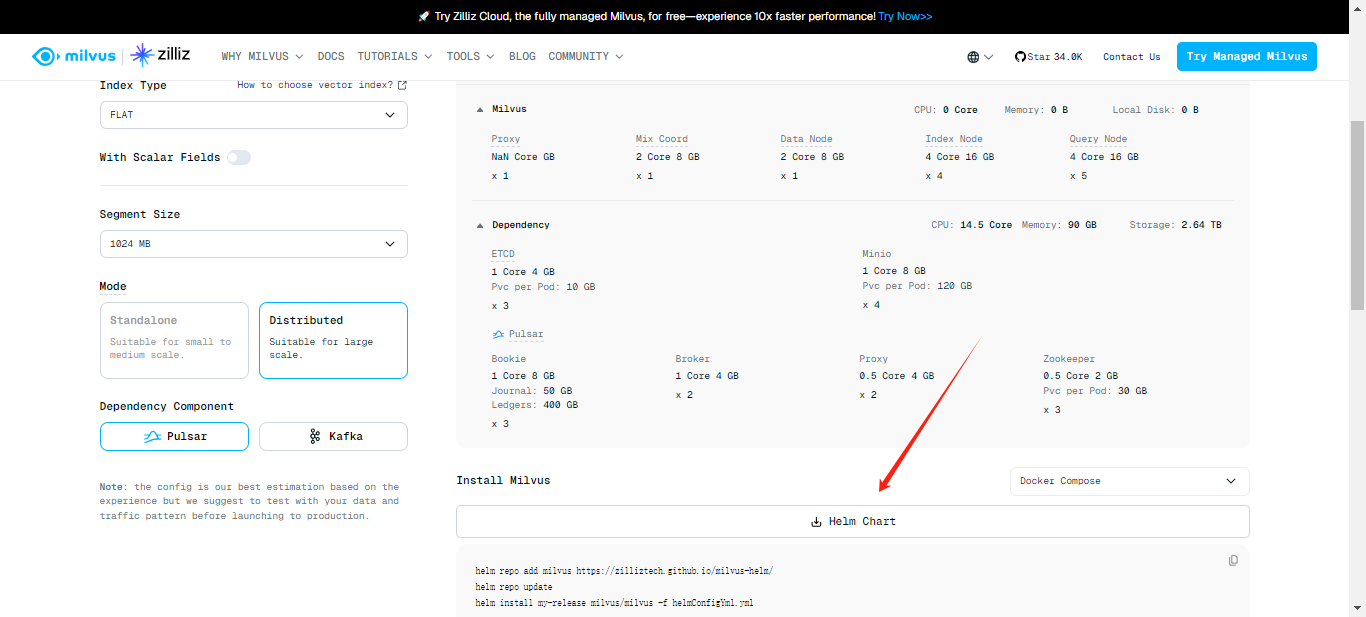Open the globe language selector

point(980,57)
